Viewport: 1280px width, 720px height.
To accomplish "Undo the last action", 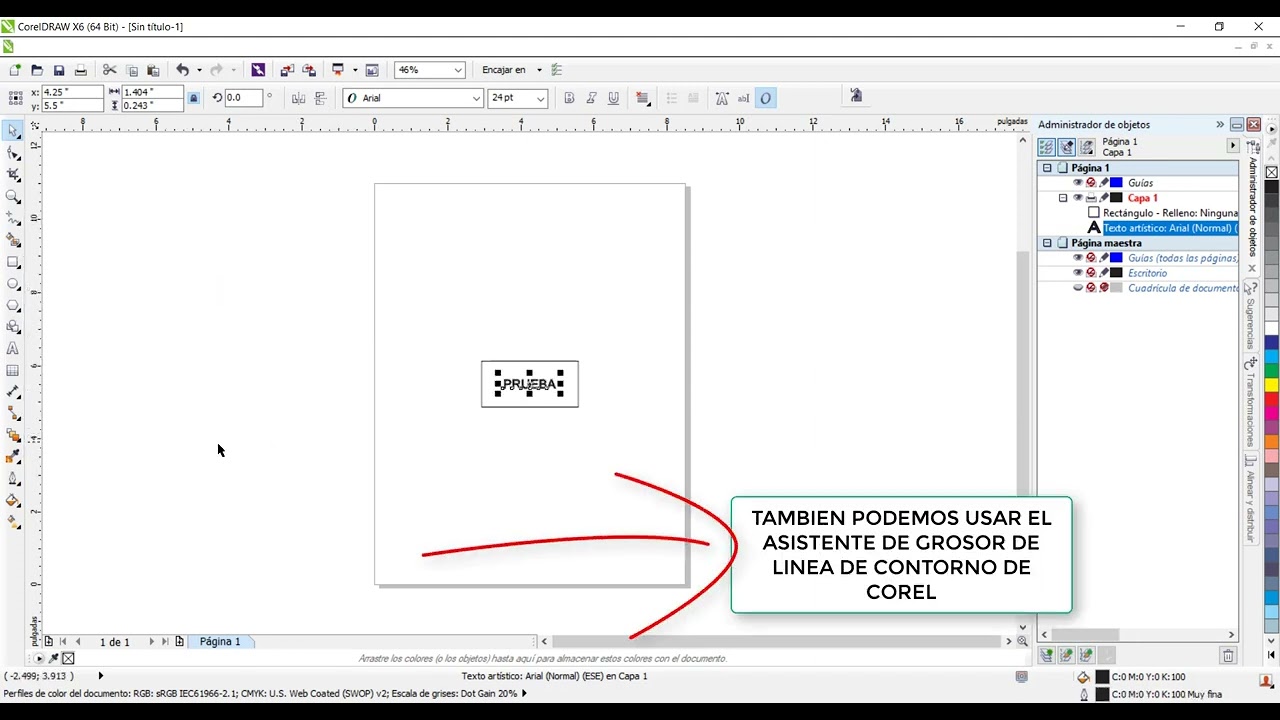I will [x=182, y=70].
